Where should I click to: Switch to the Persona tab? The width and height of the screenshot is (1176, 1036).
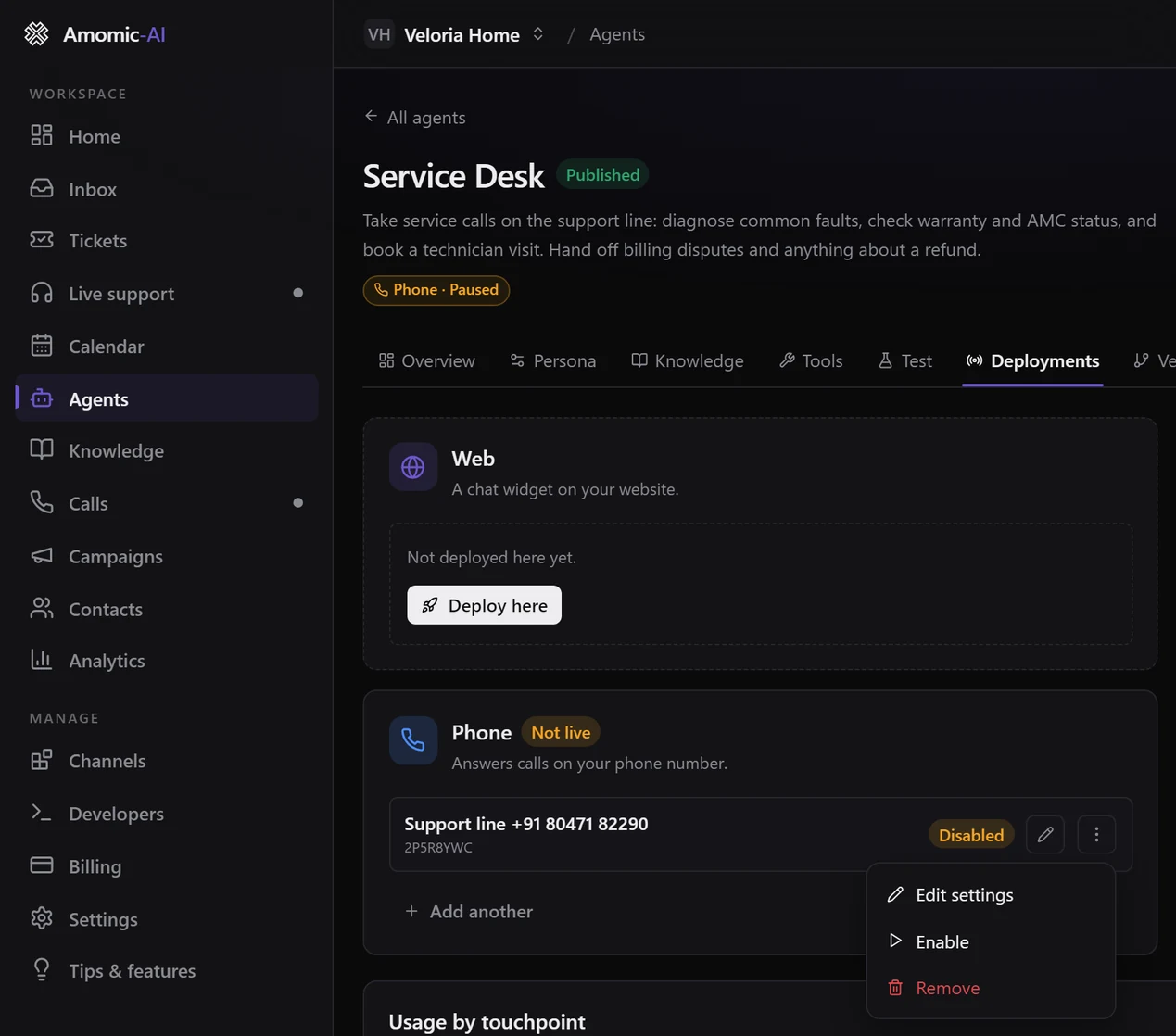[553, 360]
